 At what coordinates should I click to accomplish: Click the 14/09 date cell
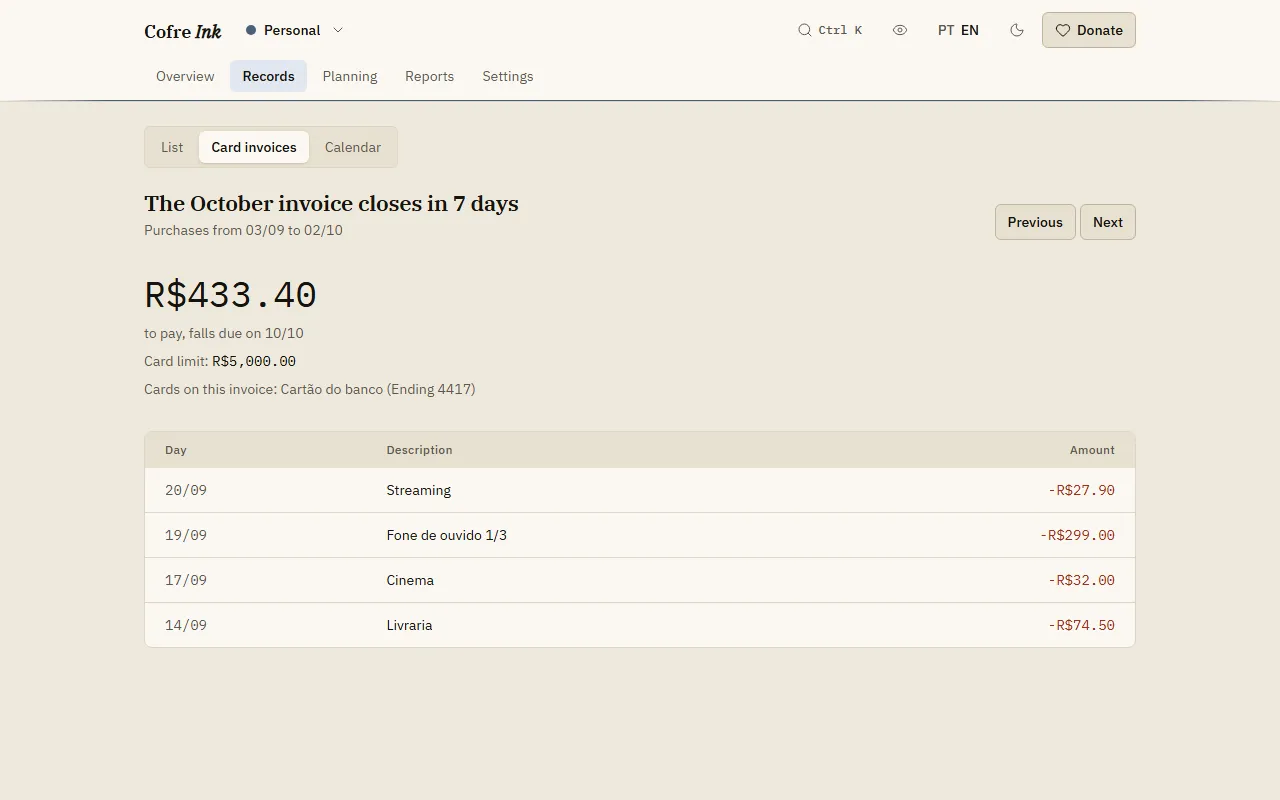point(186,625)
